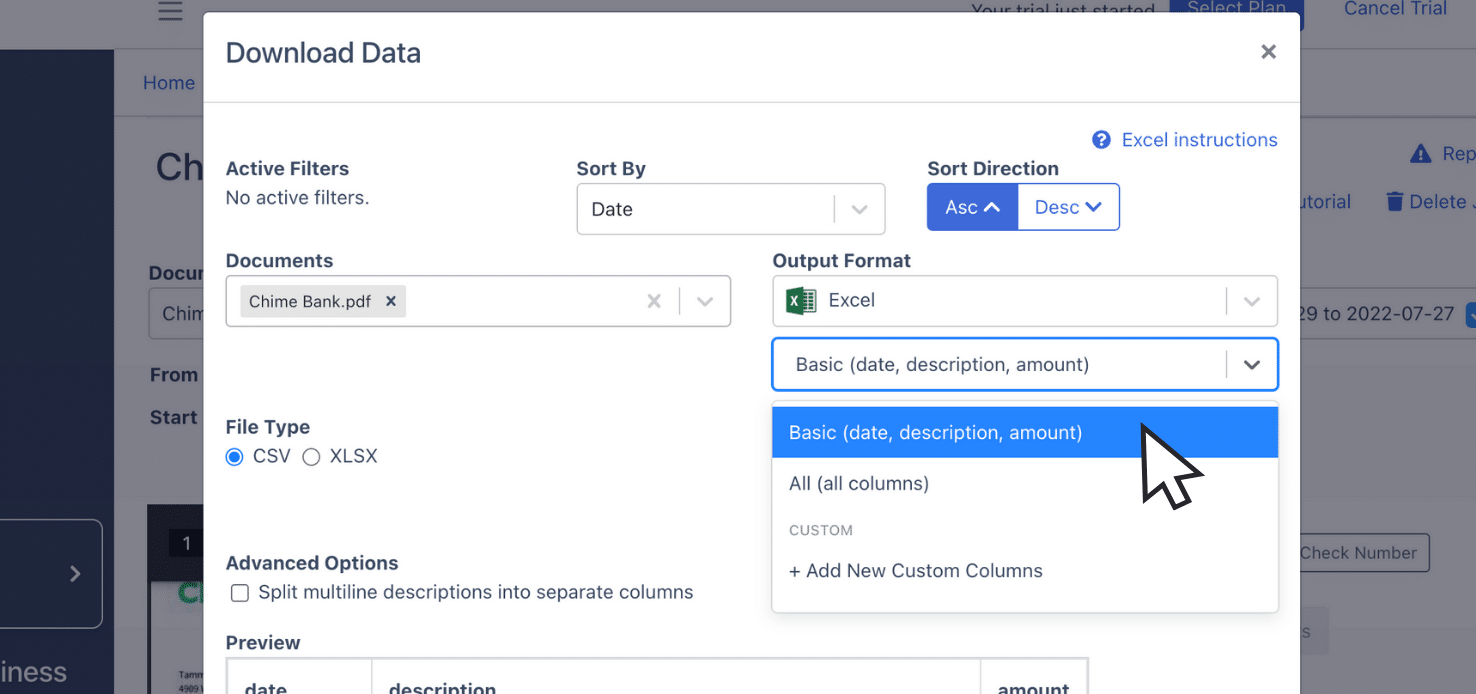The image size is (1476, 694).
Task: Click the Cancel Trial link
Action: (1394, 9)
